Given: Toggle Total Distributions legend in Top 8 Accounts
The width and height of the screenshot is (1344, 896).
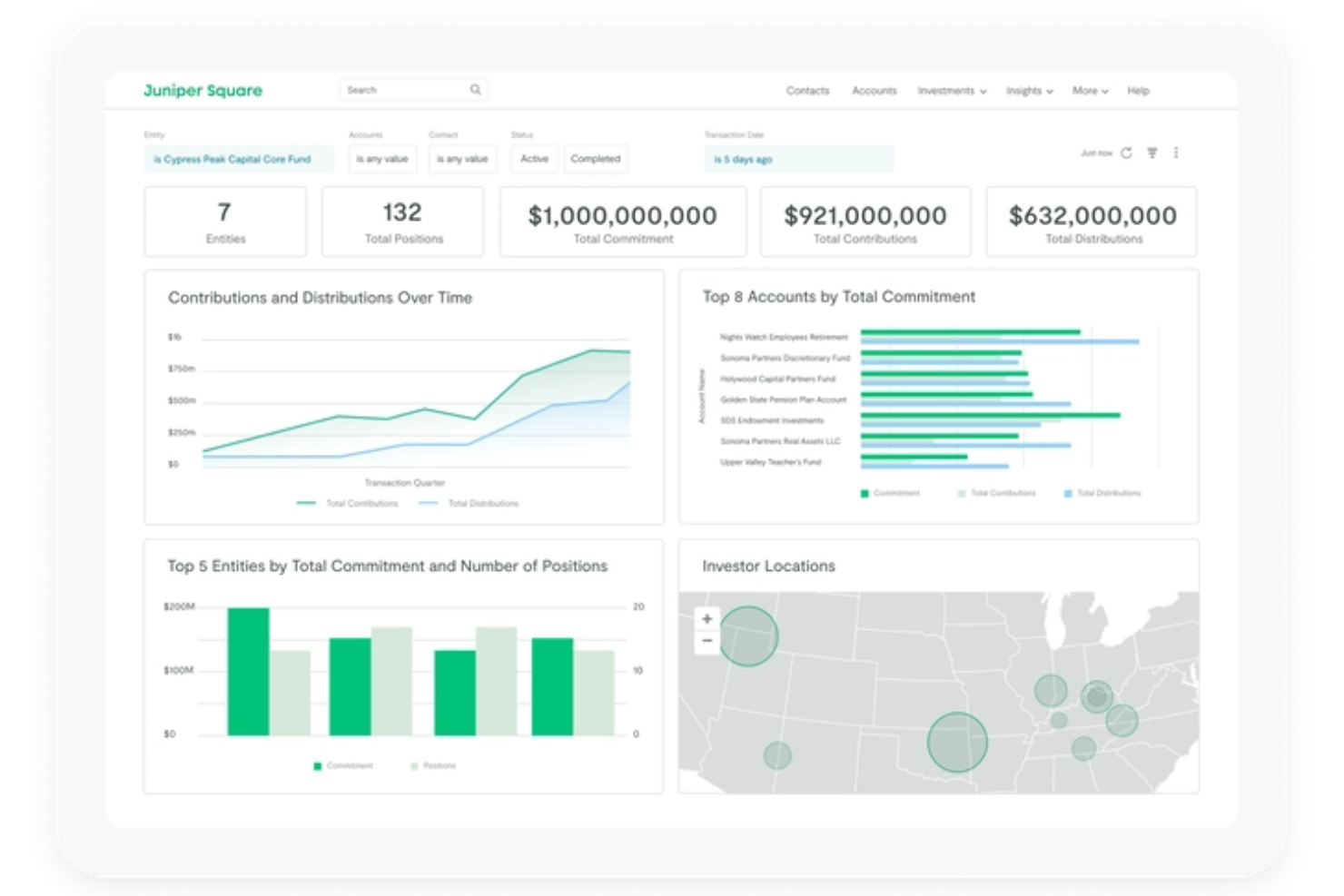Looking at the screenshot, I should pyautogui.click(x=1102, y=493).
